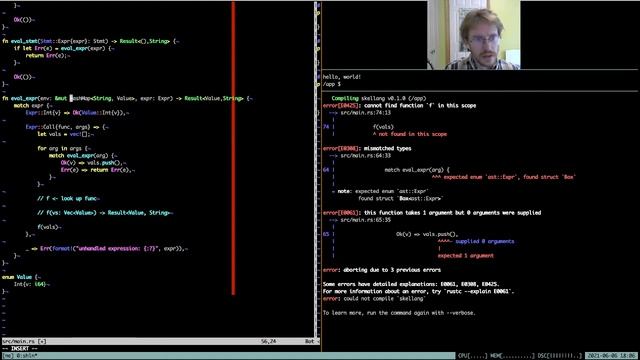This screenshot has width=640, height=360.
Task: Click the 'found struct Box<ast::Expr>' note line
Action: click(x=400, y=198)
